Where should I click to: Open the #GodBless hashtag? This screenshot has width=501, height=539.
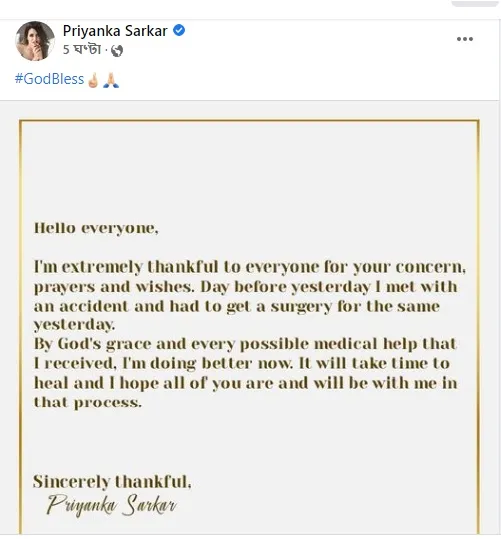click(x=49, y=79)
